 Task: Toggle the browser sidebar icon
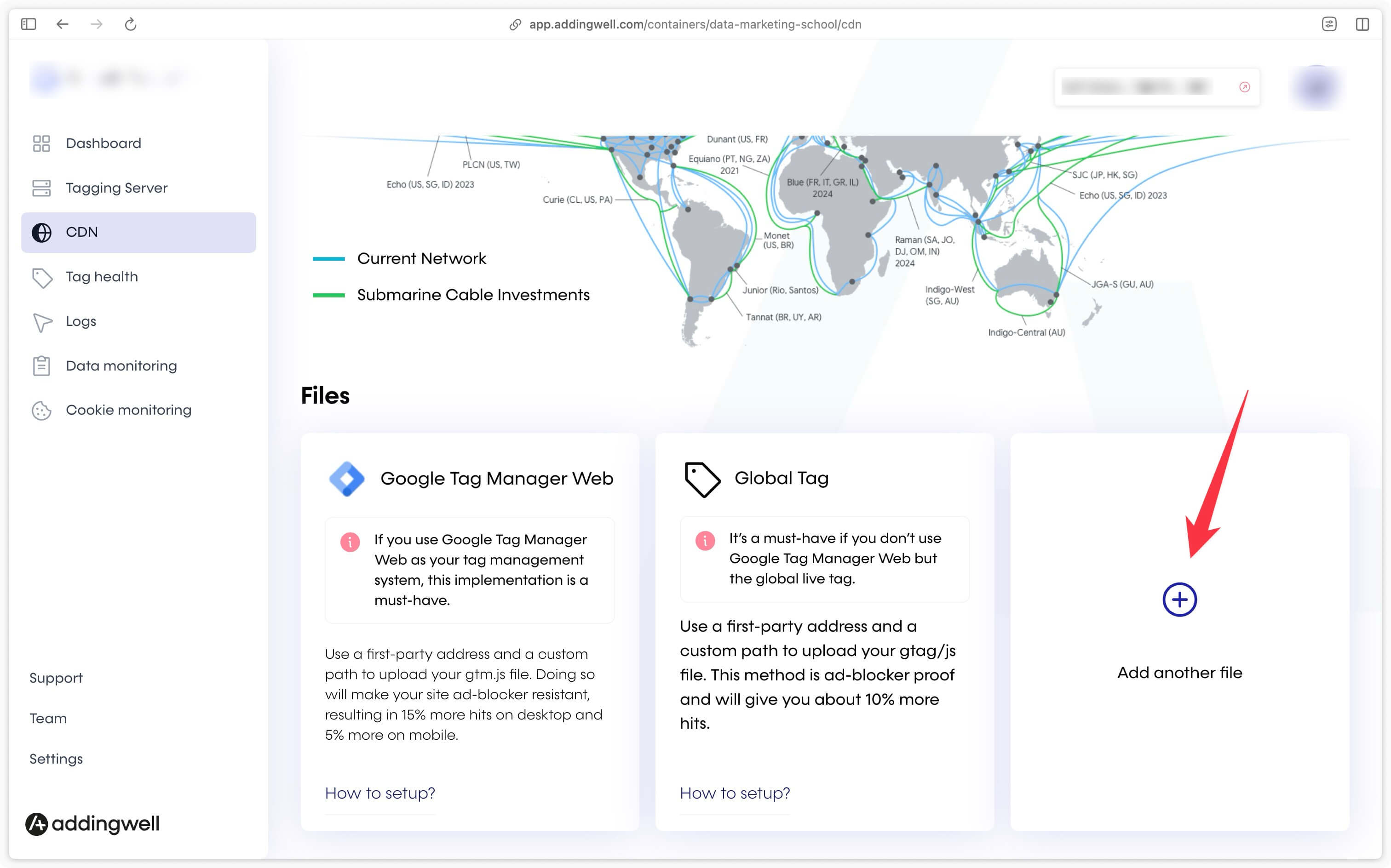point(29,24)
